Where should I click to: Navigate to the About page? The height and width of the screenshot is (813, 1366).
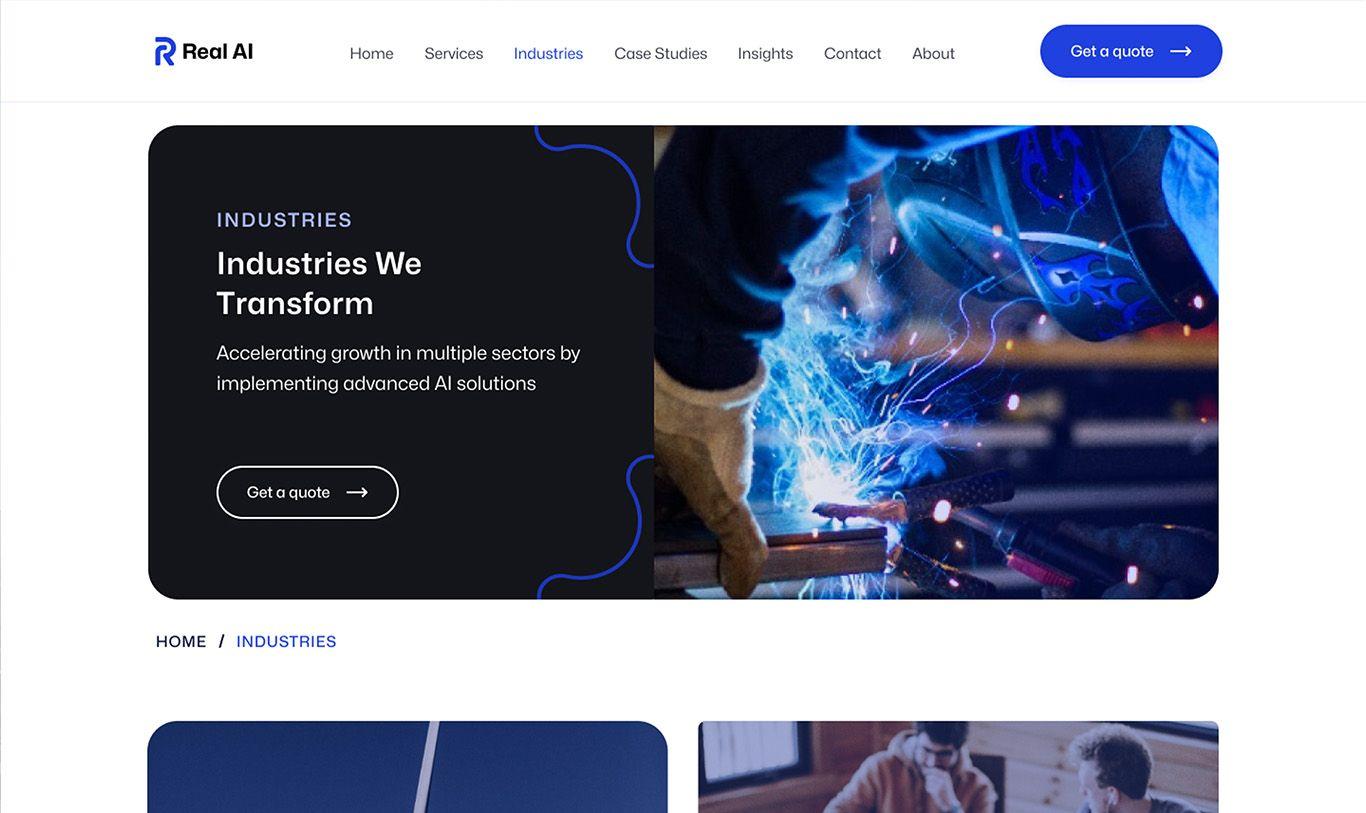pyautogui.click(x=933, y=53)
